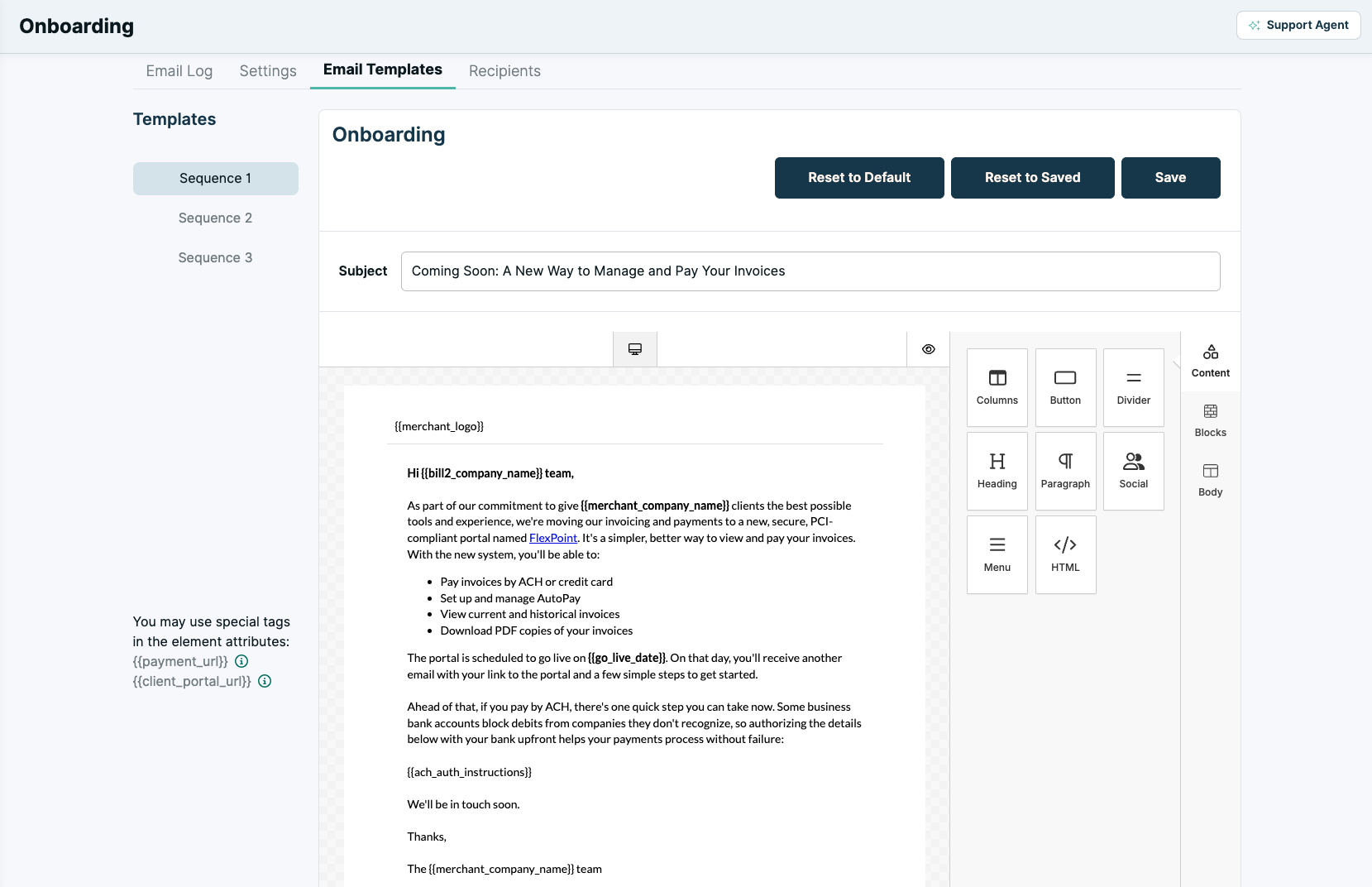Open the Blocks side panel
The height and width of the screenshot is (887, 1372).
pos(1211,421)
